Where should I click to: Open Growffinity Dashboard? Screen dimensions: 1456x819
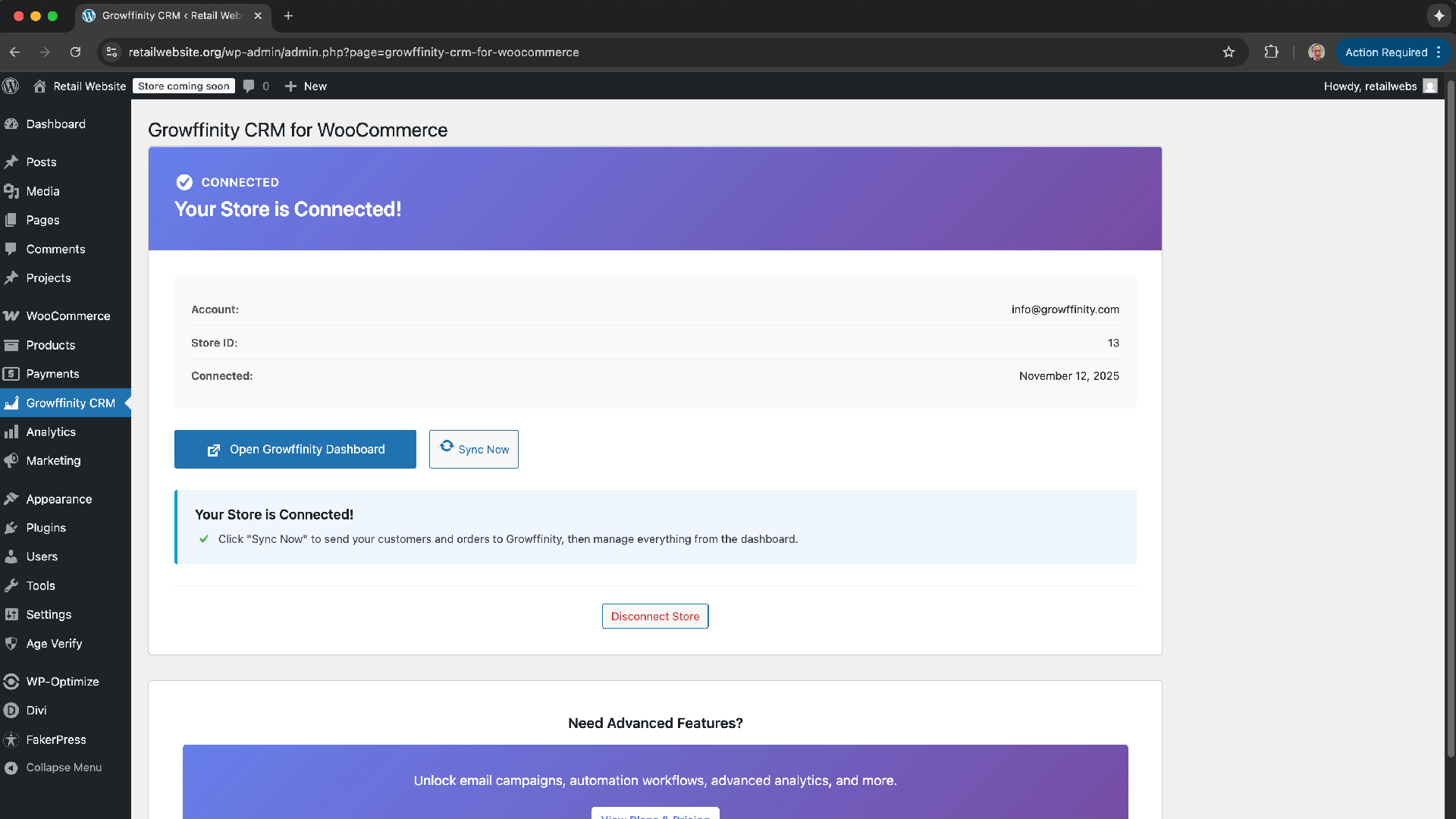point(295,449)
